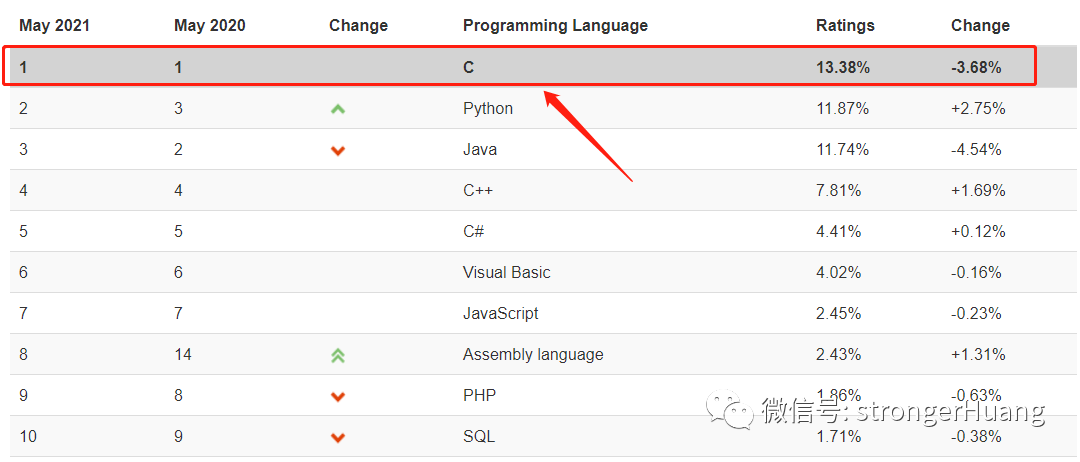Click the red annotation arrow pointing at C
Image resolution: width=1080 pixels, height=462 pixels.
588,135
